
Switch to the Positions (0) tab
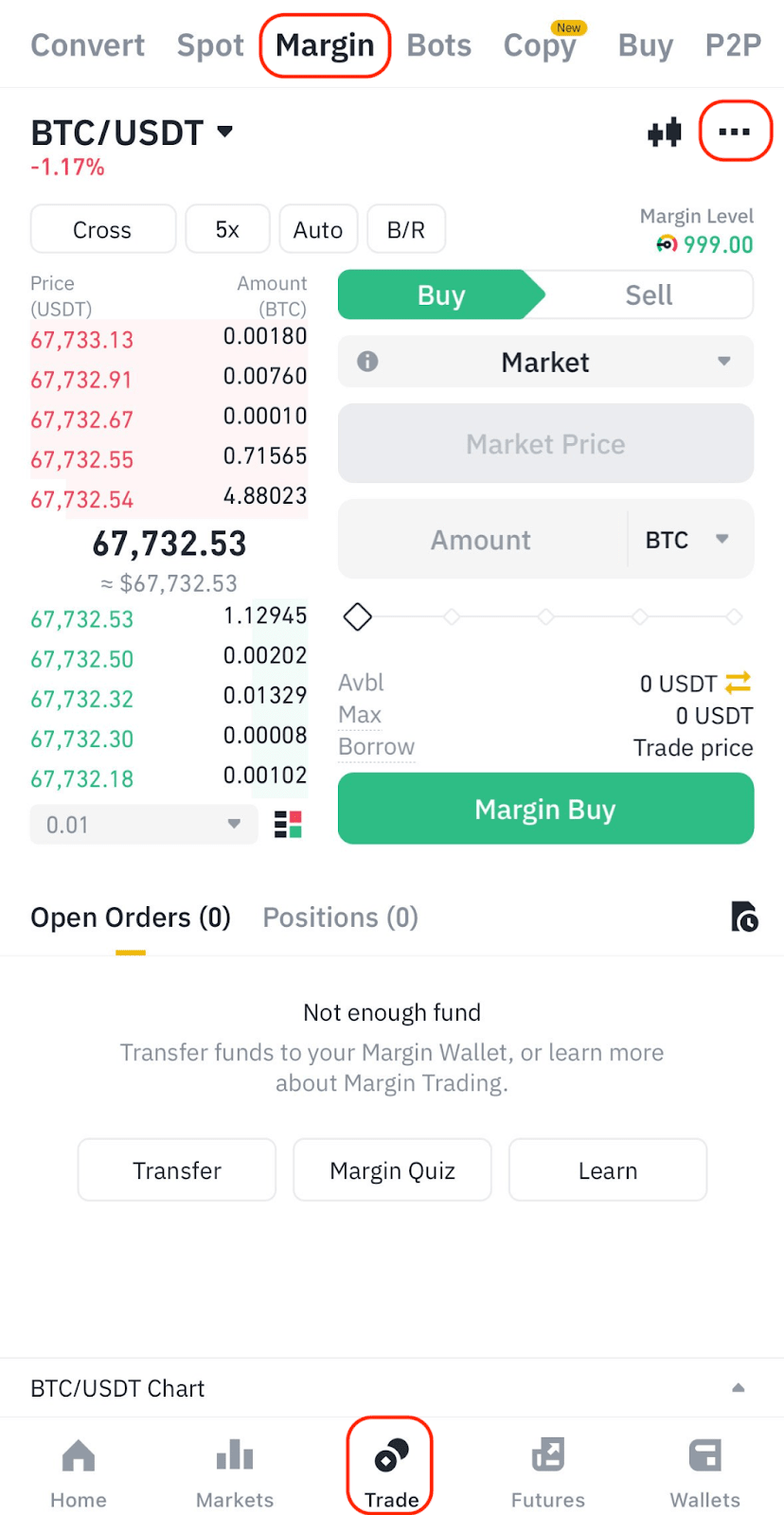340,918
